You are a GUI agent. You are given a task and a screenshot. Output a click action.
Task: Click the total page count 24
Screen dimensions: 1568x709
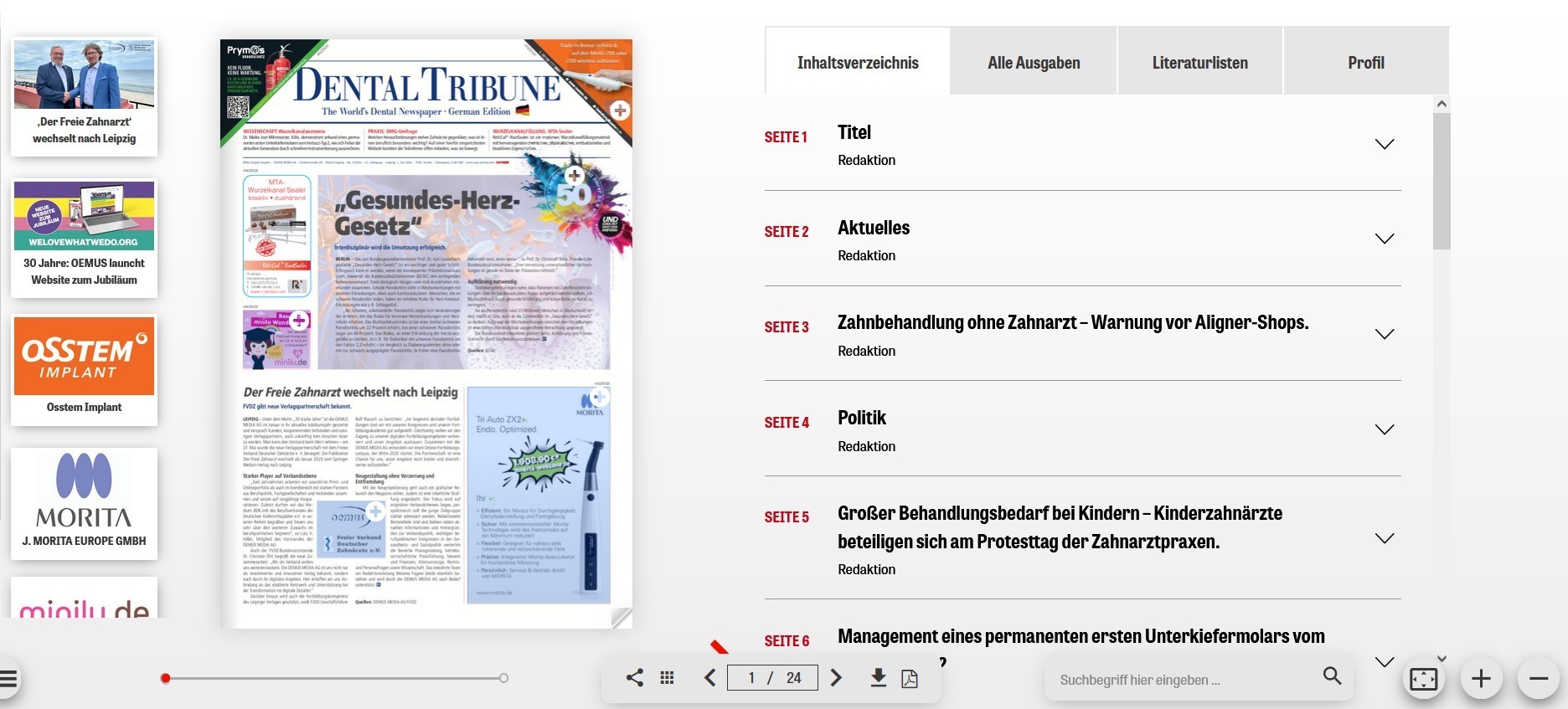coord(793,678)
